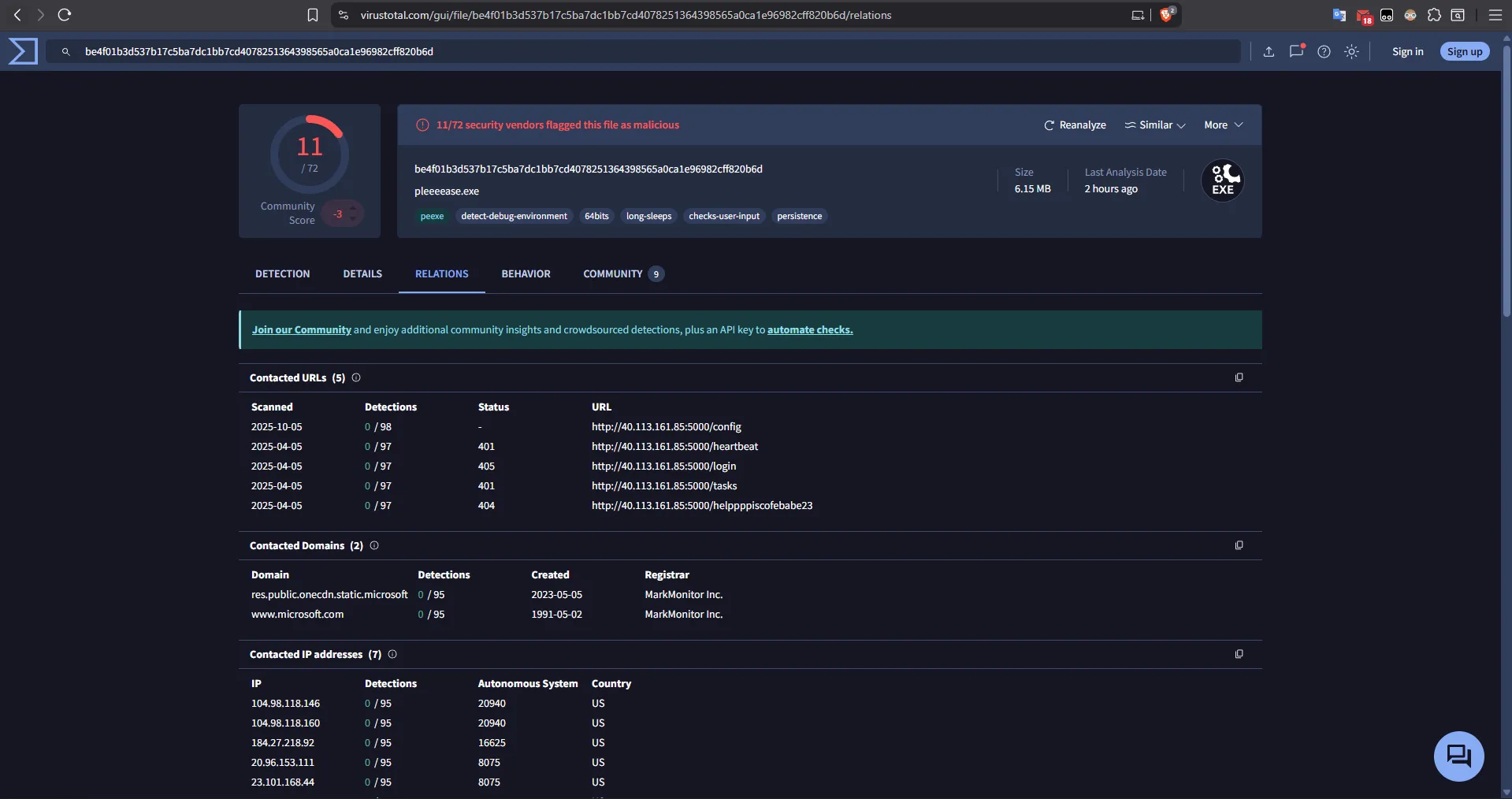Viewport: 1512px width, 799px height.
Task: Open the help question mark icon
Action: [1324, 52]
